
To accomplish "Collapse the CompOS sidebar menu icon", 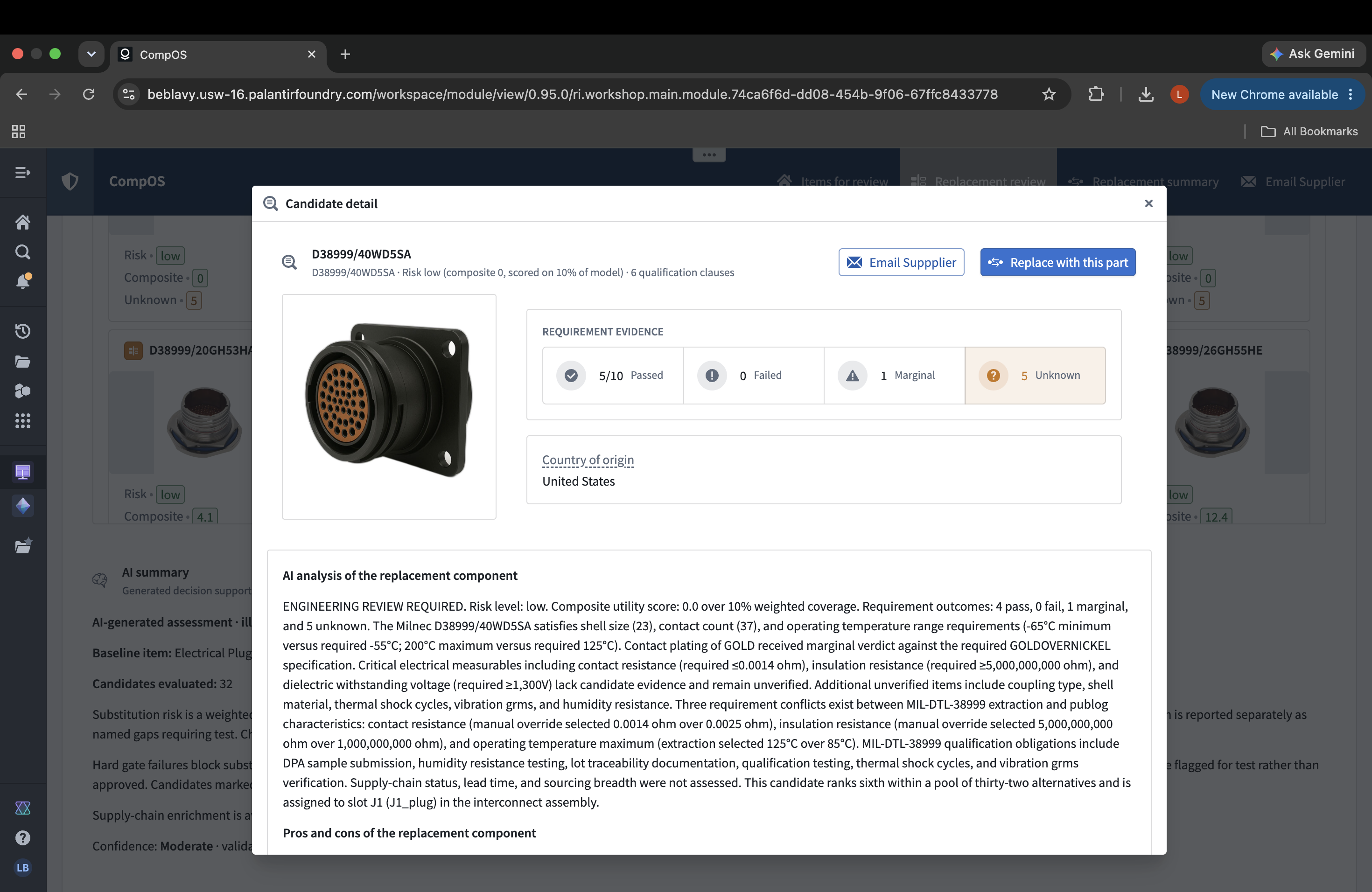I will [22, 173].
